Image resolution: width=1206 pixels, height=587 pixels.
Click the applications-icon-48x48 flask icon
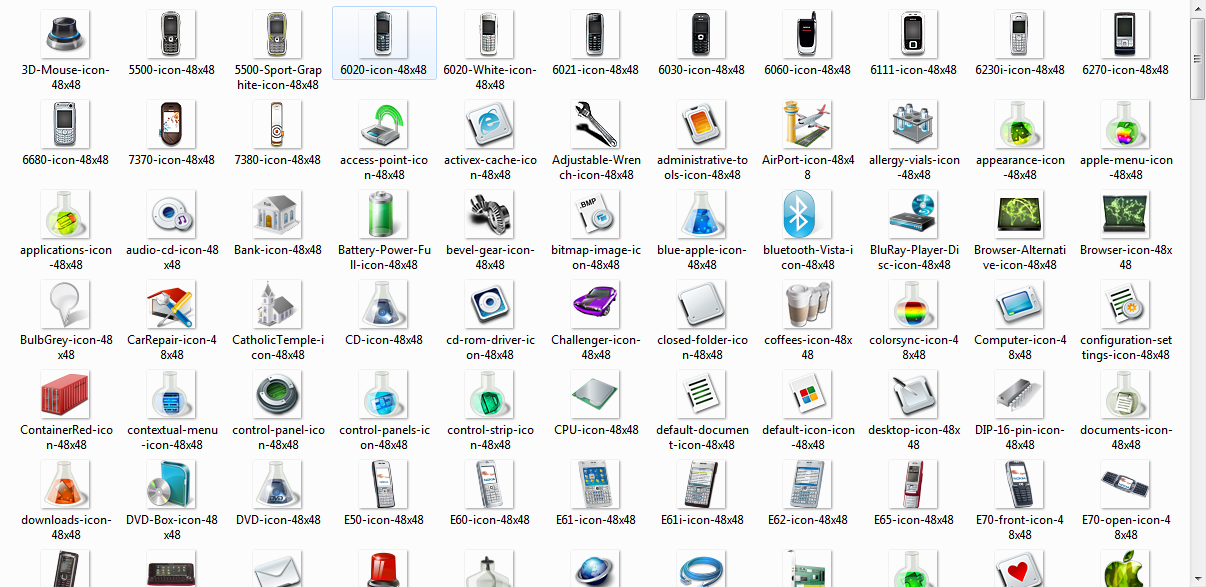click(x=66, y=214)
